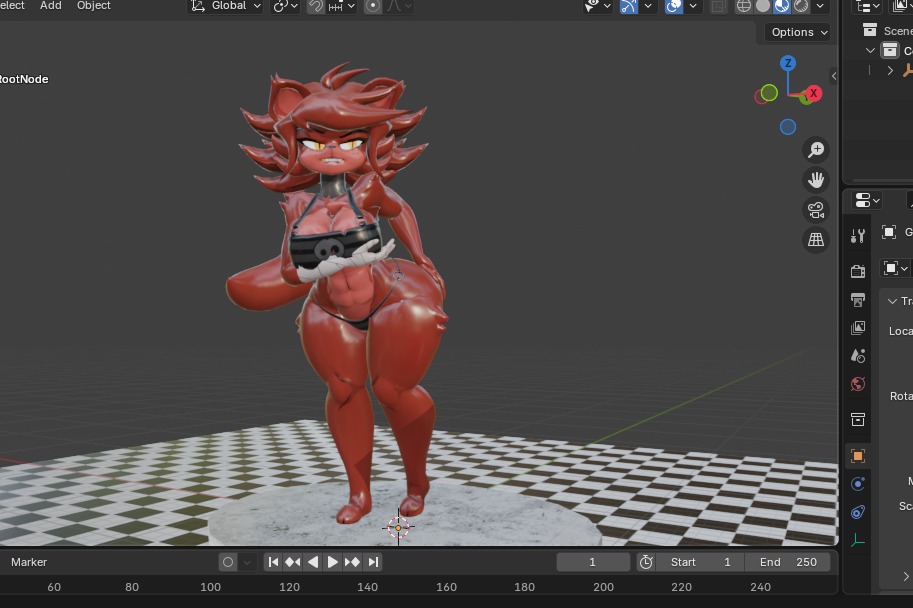913x608 pixels.
Task: Open the overlays settings dropdown
Action: click(x=693, y=6)
